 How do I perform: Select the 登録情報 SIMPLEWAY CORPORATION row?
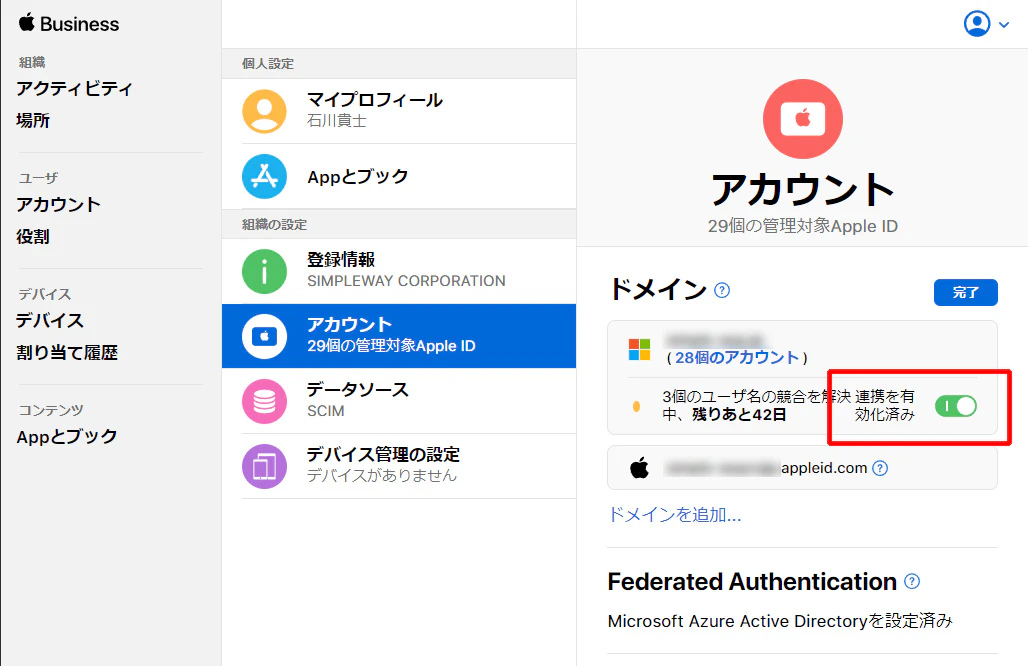click(x=399, y=271)
